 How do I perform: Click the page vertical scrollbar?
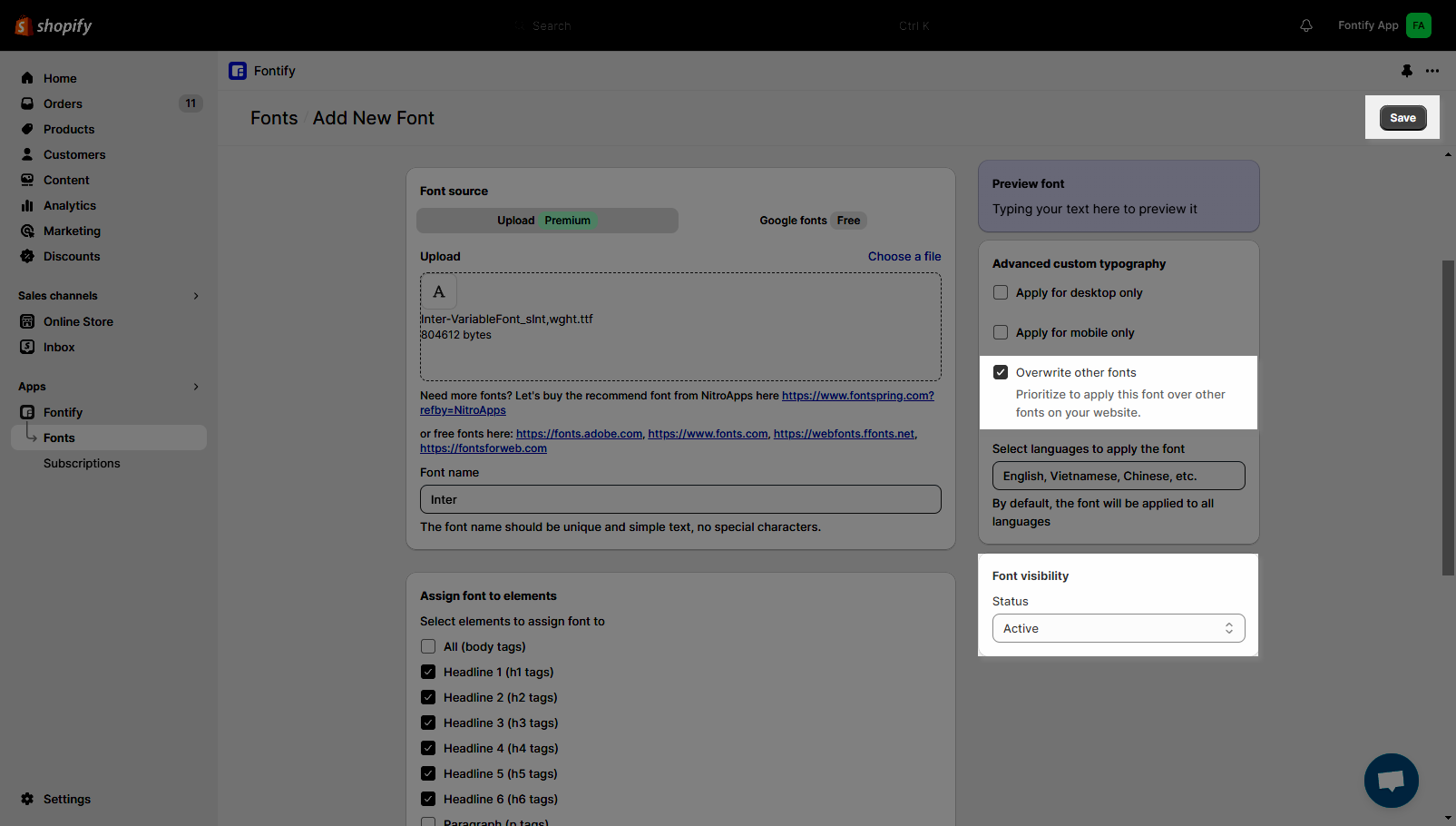(1448, 418)
